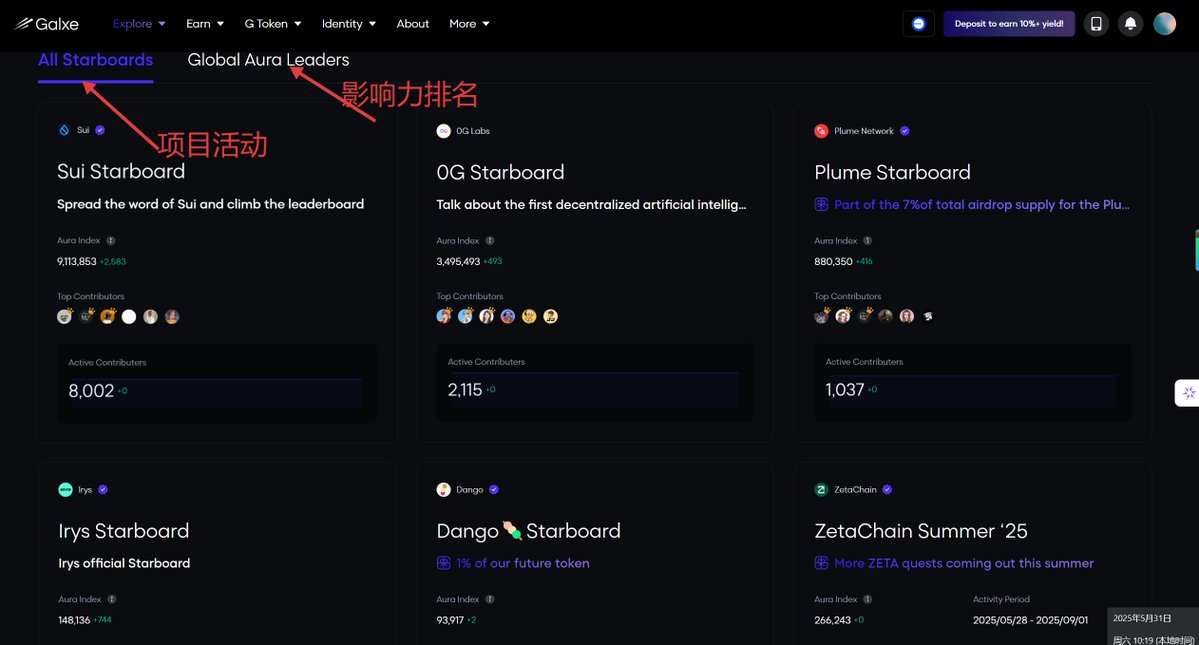Viewport: 1199px width, 645px height.
Task: Click Aura Index info icon on 0G card
Action: pyautogui.click(x=490, y=241)
